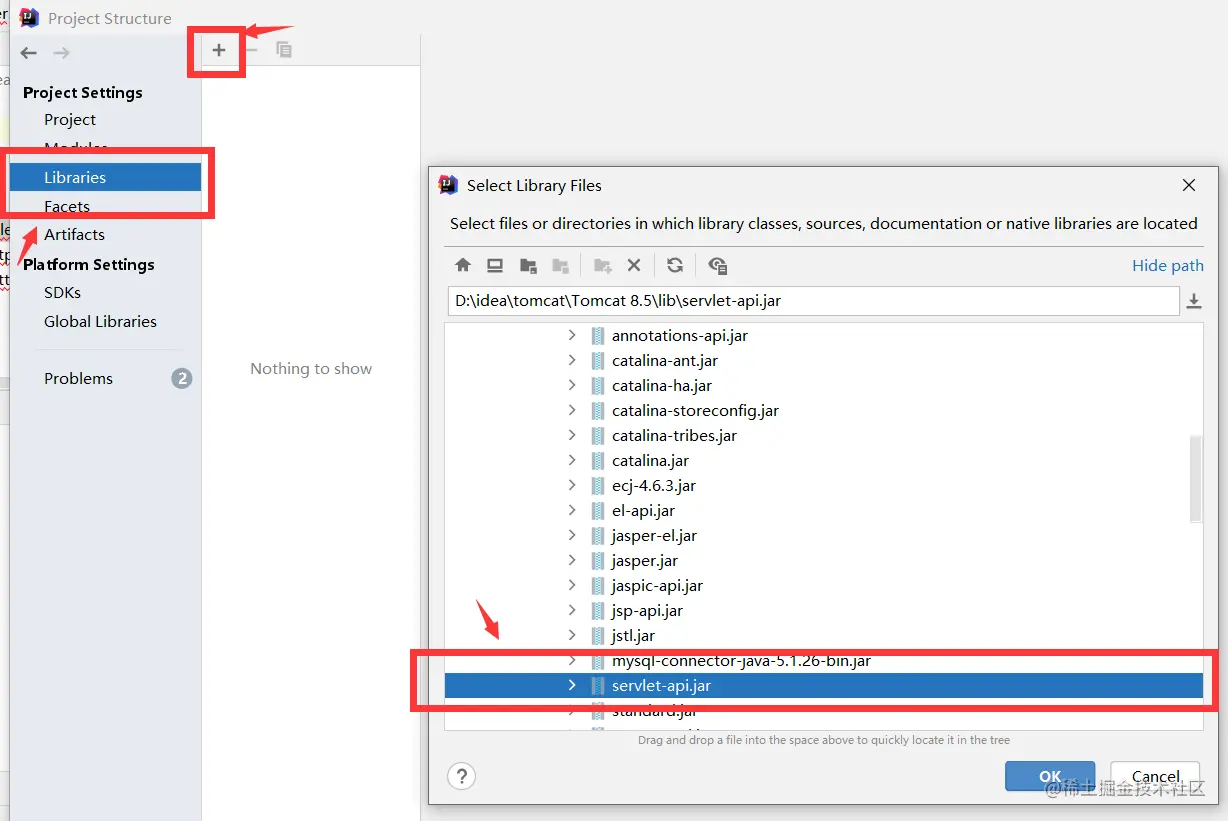Screen dimensions: 1228x821
Task: Click the file path input field
Action: (x=813, y=301)
